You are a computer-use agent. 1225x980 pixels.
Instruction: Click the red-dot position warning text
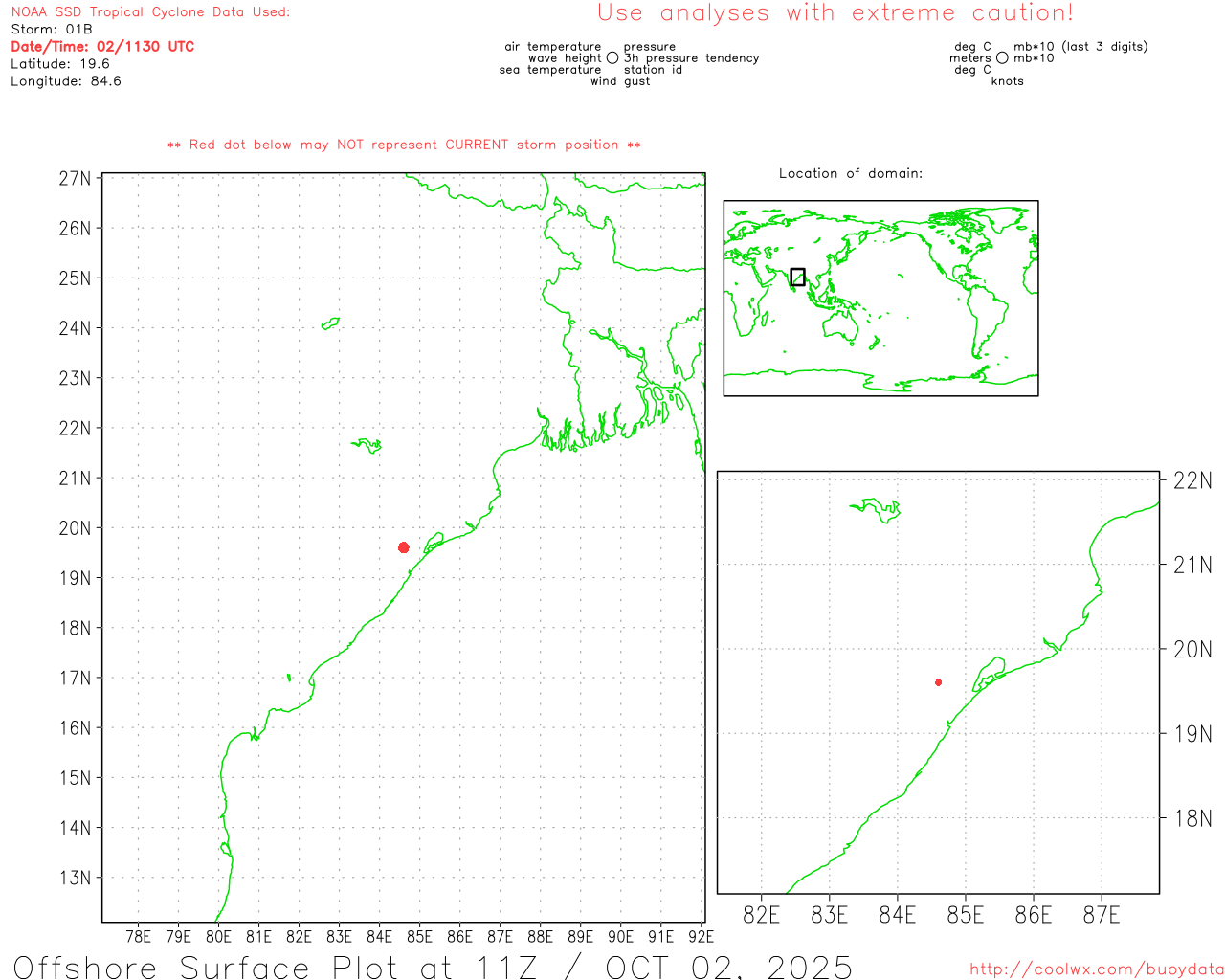(x=404, y=145)
